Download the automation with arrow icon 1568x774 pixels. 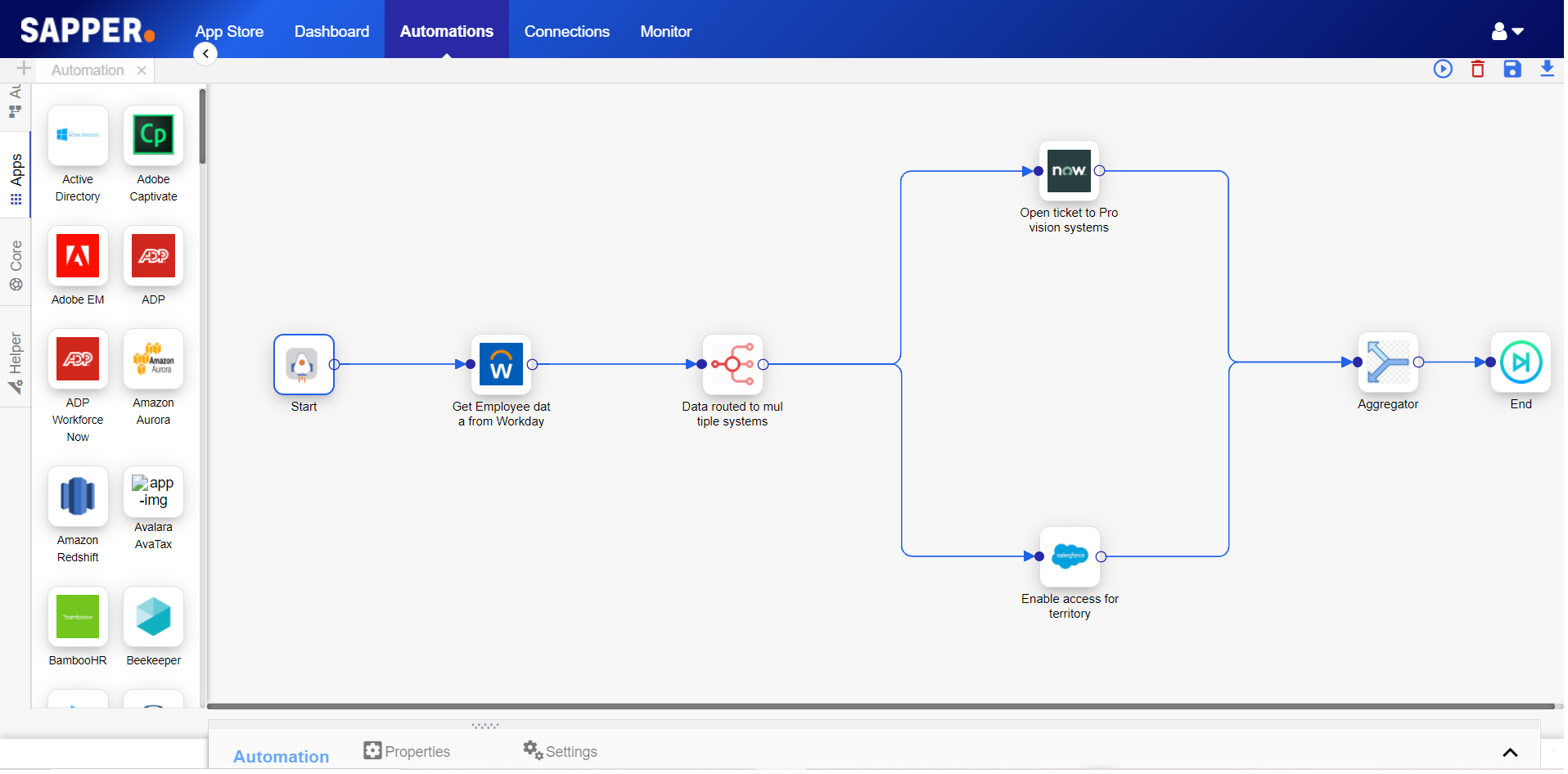[x=1547, y=69]
